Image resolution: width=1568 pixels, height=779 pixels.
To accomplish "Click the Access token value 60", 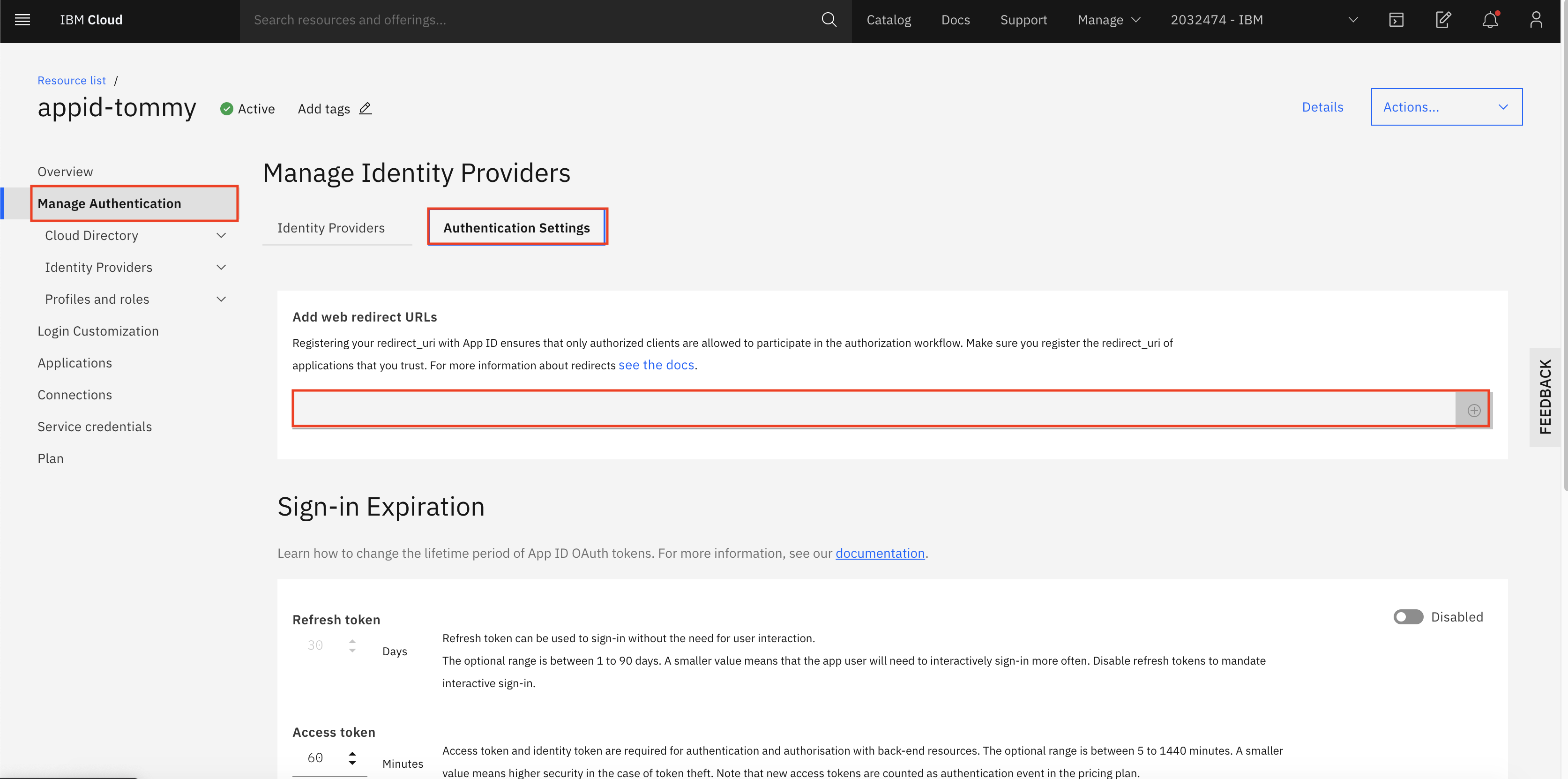I will pyautogui.click(x=315, y=758).
